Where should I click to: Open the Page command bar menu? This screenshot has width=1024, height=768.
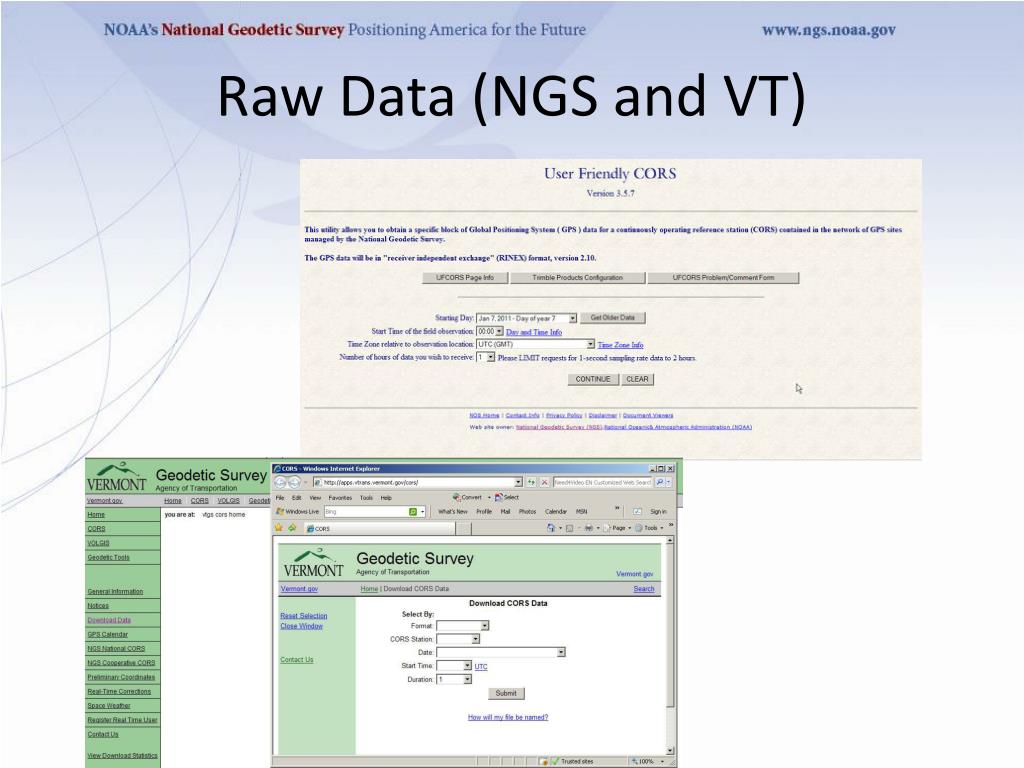[615, 528]
